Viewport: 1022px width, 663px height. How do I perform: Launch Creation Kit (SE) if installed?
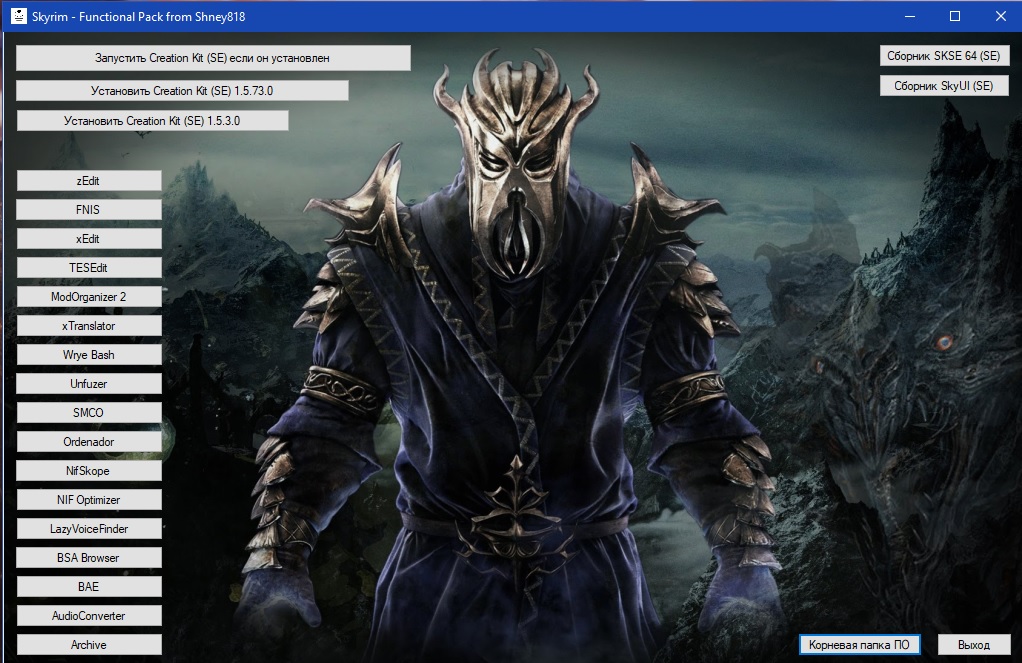pos(213,58)
